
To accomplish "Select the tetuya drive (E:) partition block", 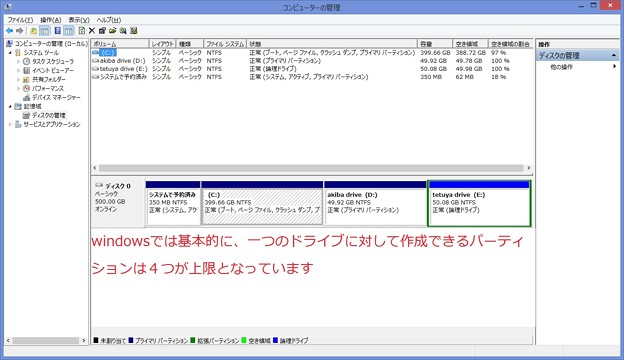I will pyautogui.click(x=479, y=203).
